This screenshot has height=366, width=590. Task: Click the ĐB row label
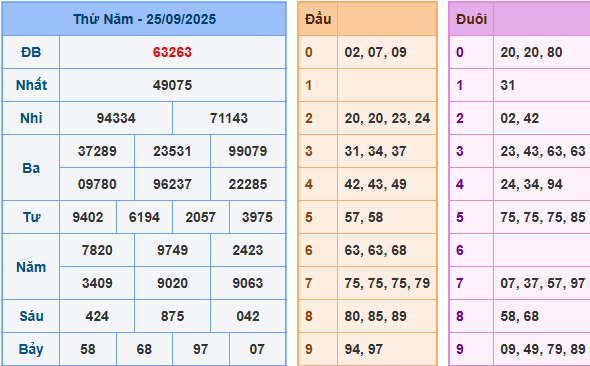[31, 52]
